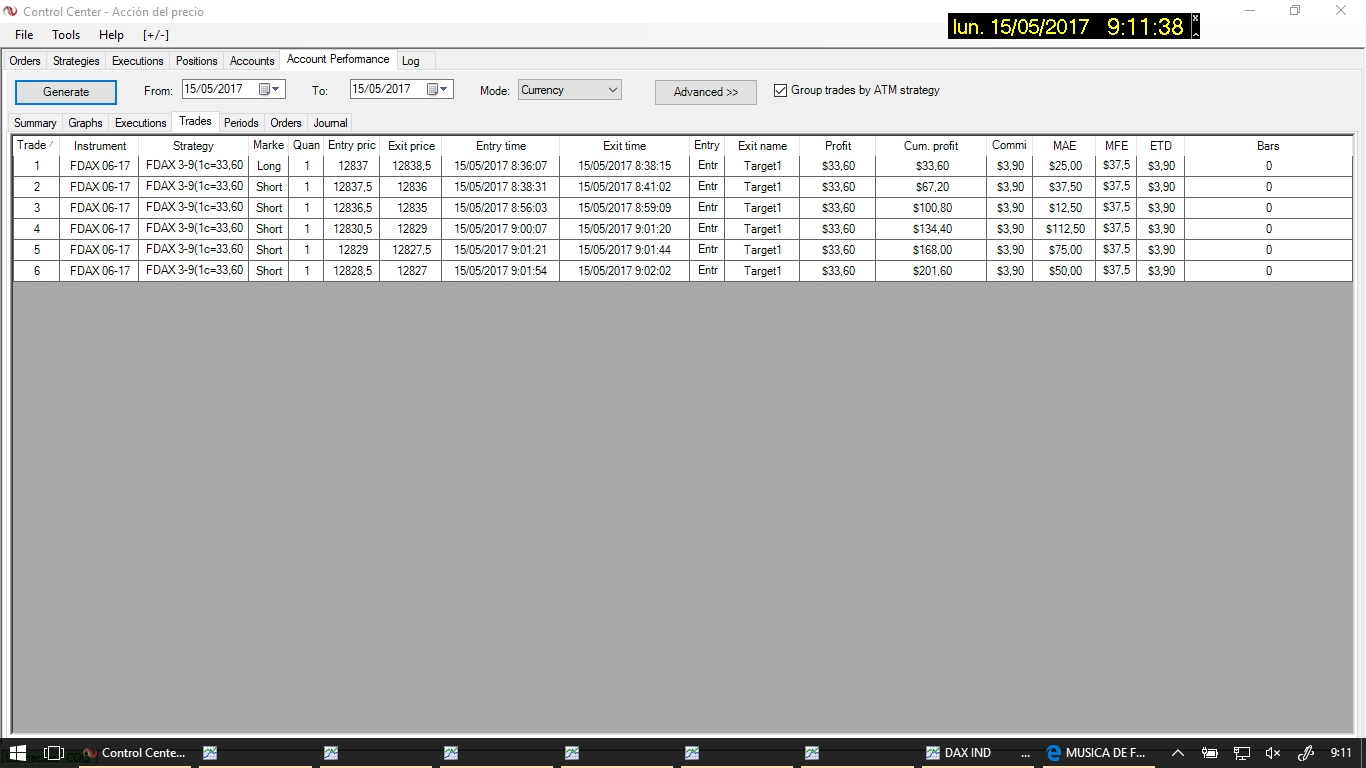The height and width of the screenshot is (768, 1366).
Task: Open the File menu
Action: (24, 35)
